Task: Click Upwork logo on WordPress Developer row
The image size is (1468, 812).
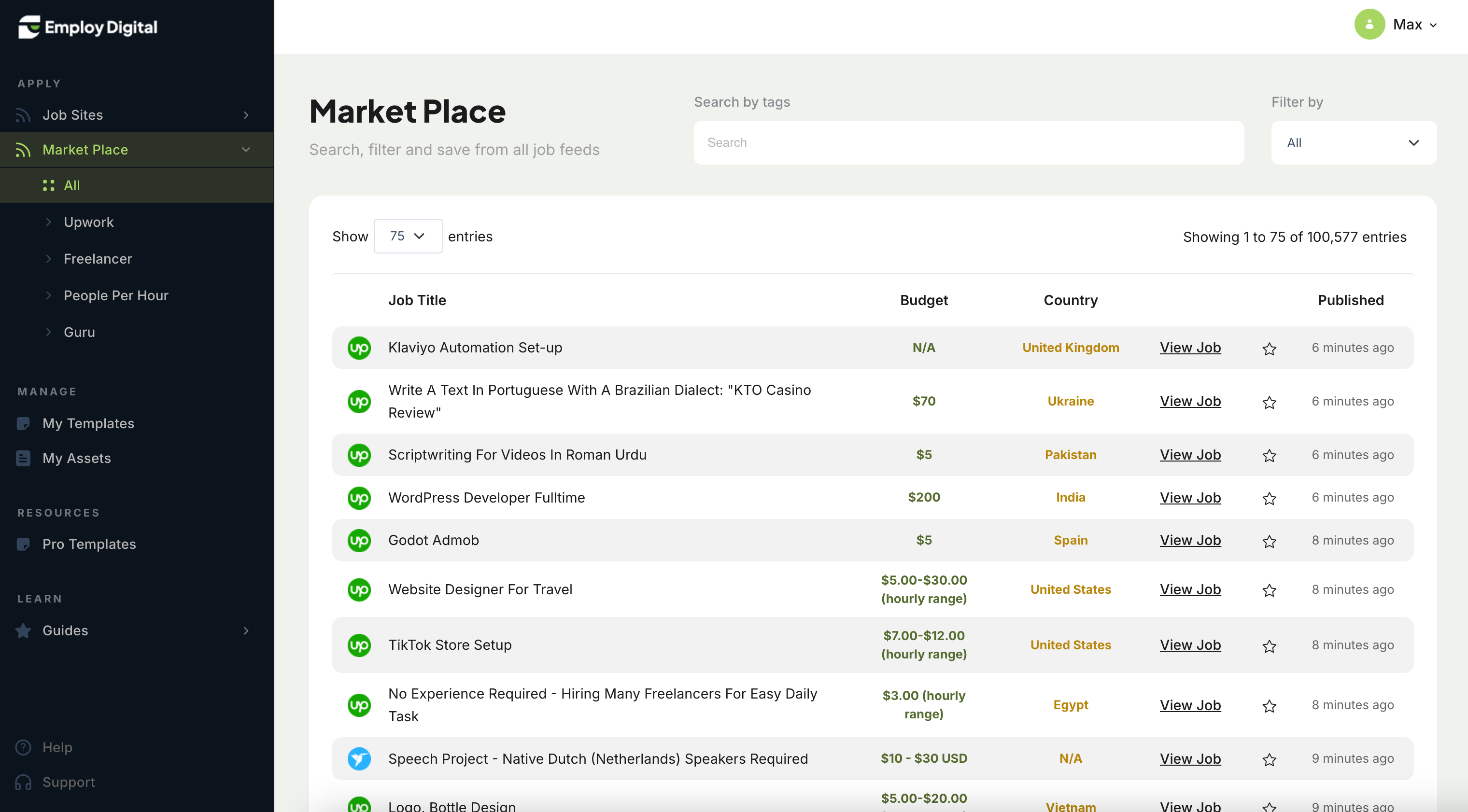Action: pyautogui.click(x=359, y=498)
